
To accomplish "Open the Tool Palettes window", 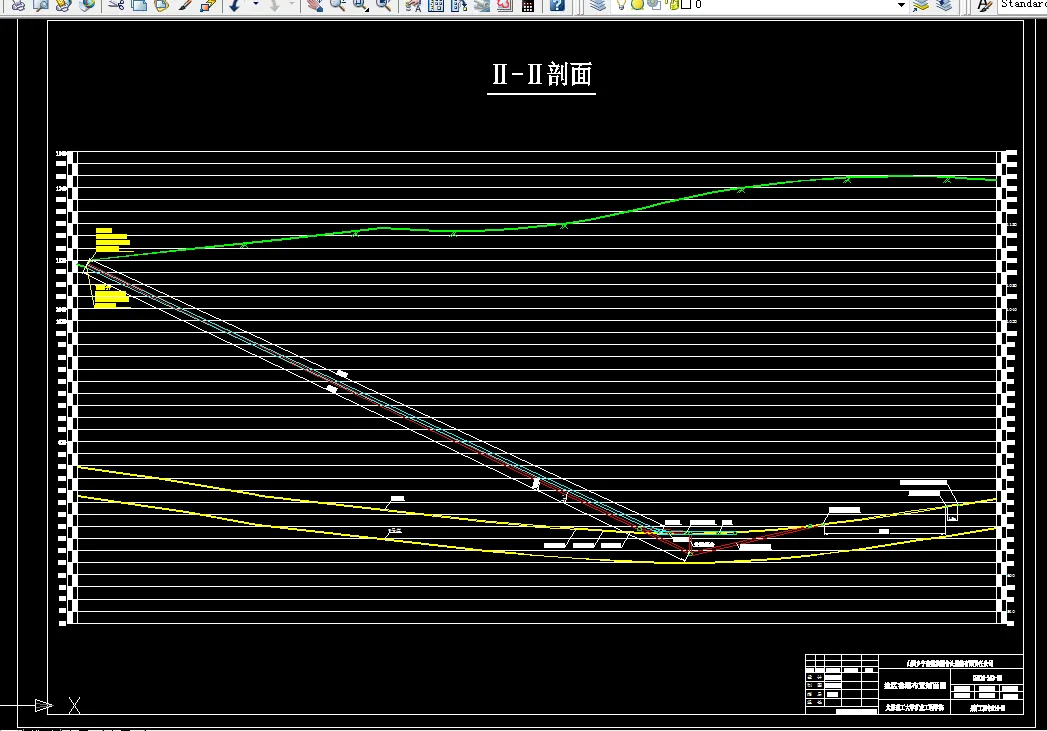I will coord(459,5).
